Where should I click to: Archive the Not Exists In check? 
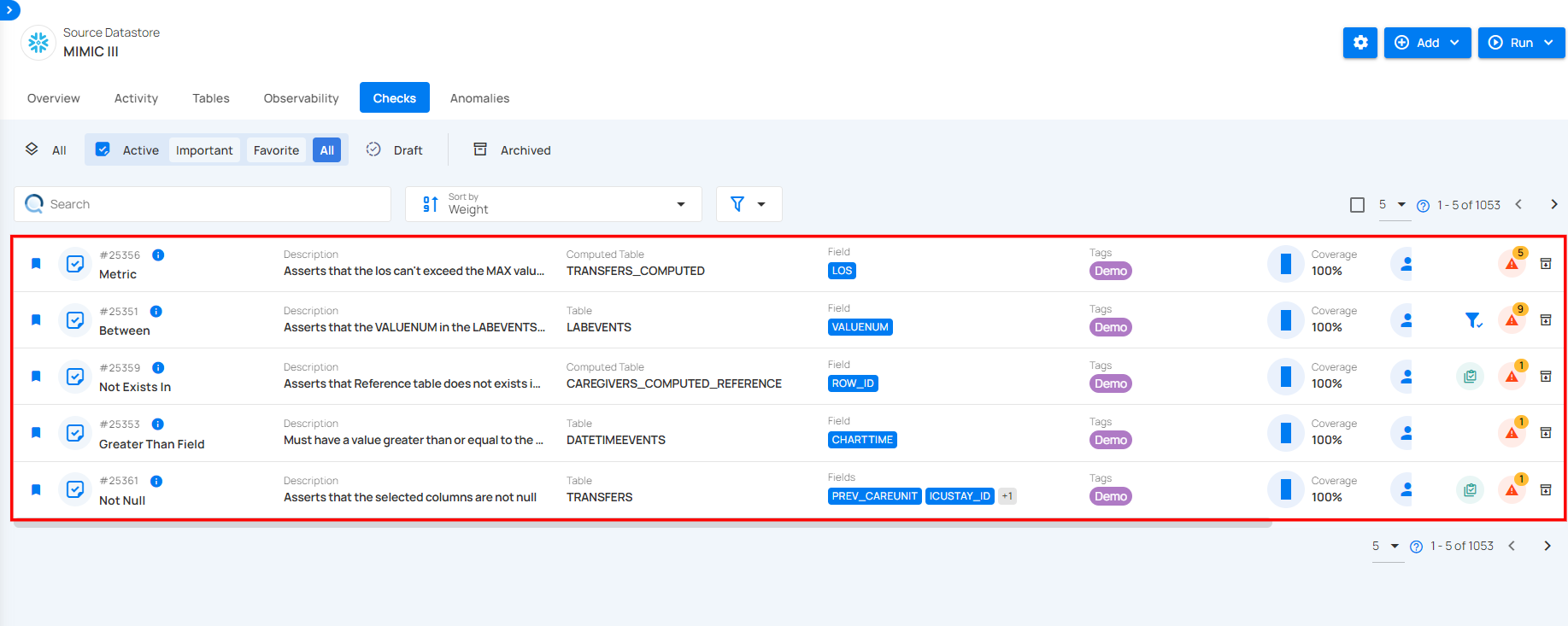pos(1546,377)
